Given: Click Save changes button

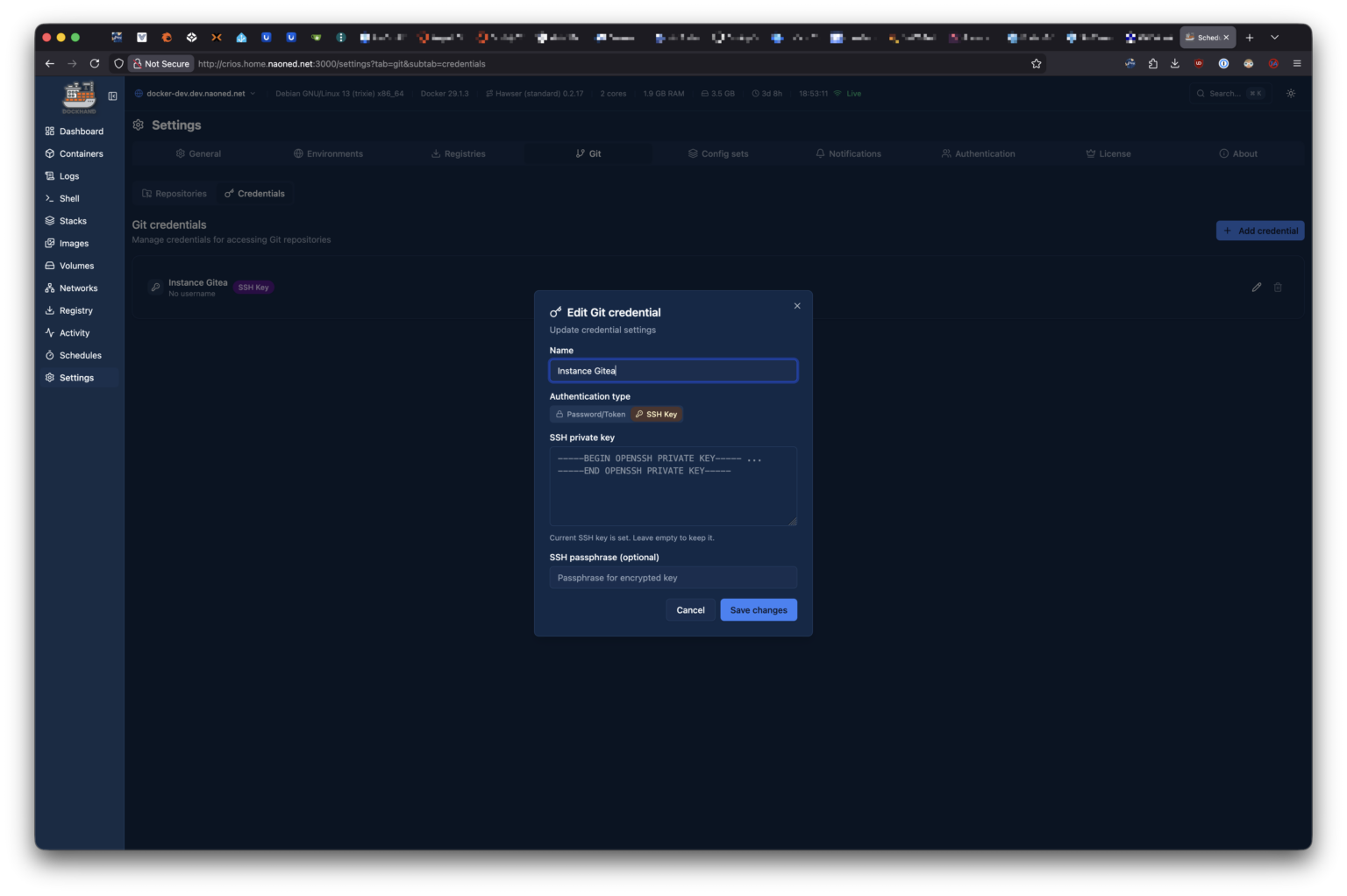Looking at the screenshot, I should (758, 610).
